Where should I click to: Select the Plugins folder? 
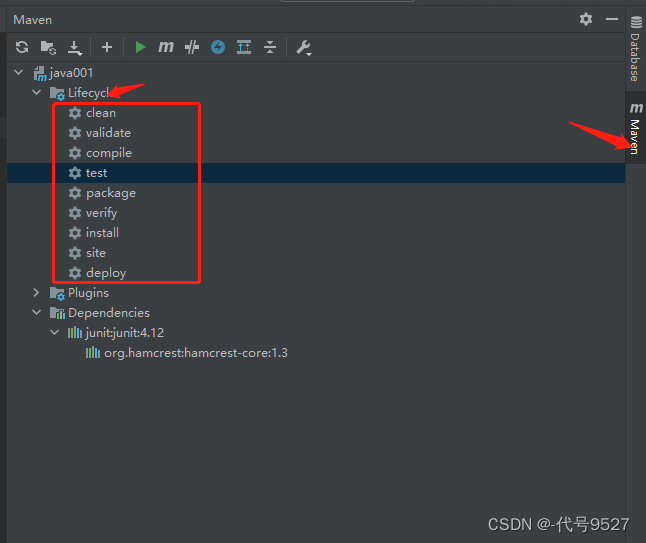(x=79, y=293)
